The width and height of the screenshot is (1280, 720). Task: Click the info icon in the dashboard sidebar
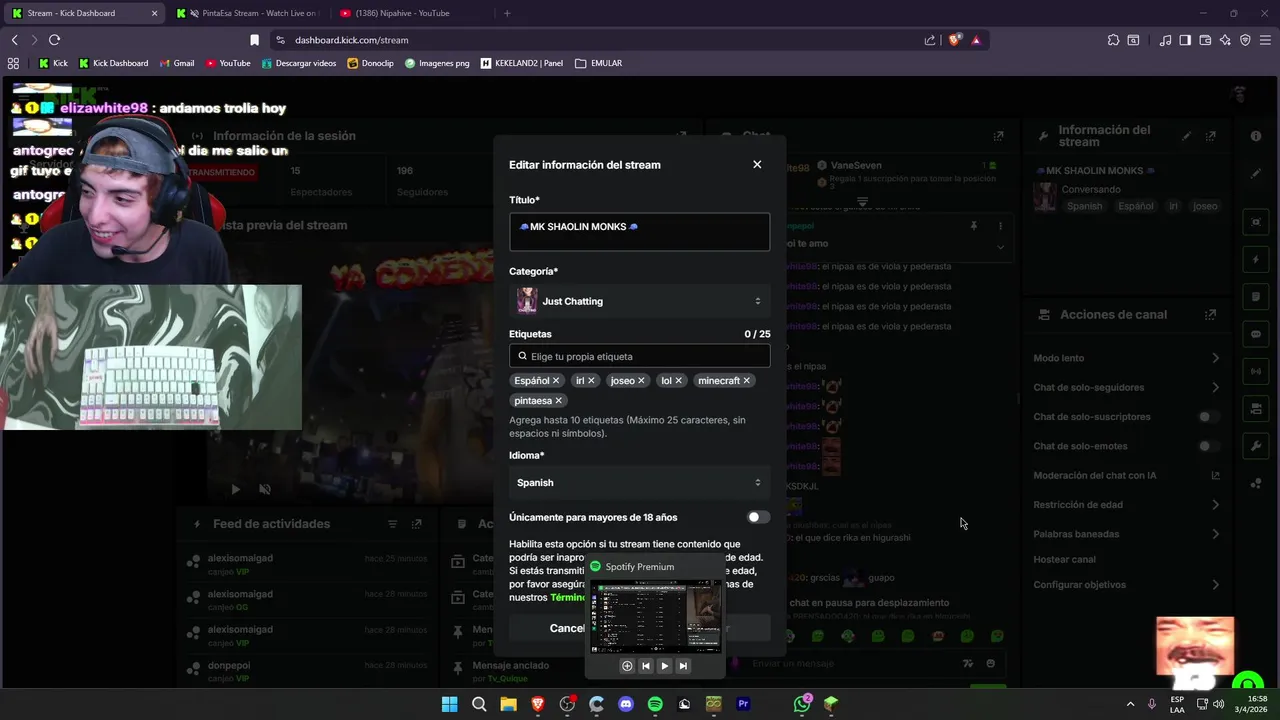pyautogui.click(x=1256, y=136)
